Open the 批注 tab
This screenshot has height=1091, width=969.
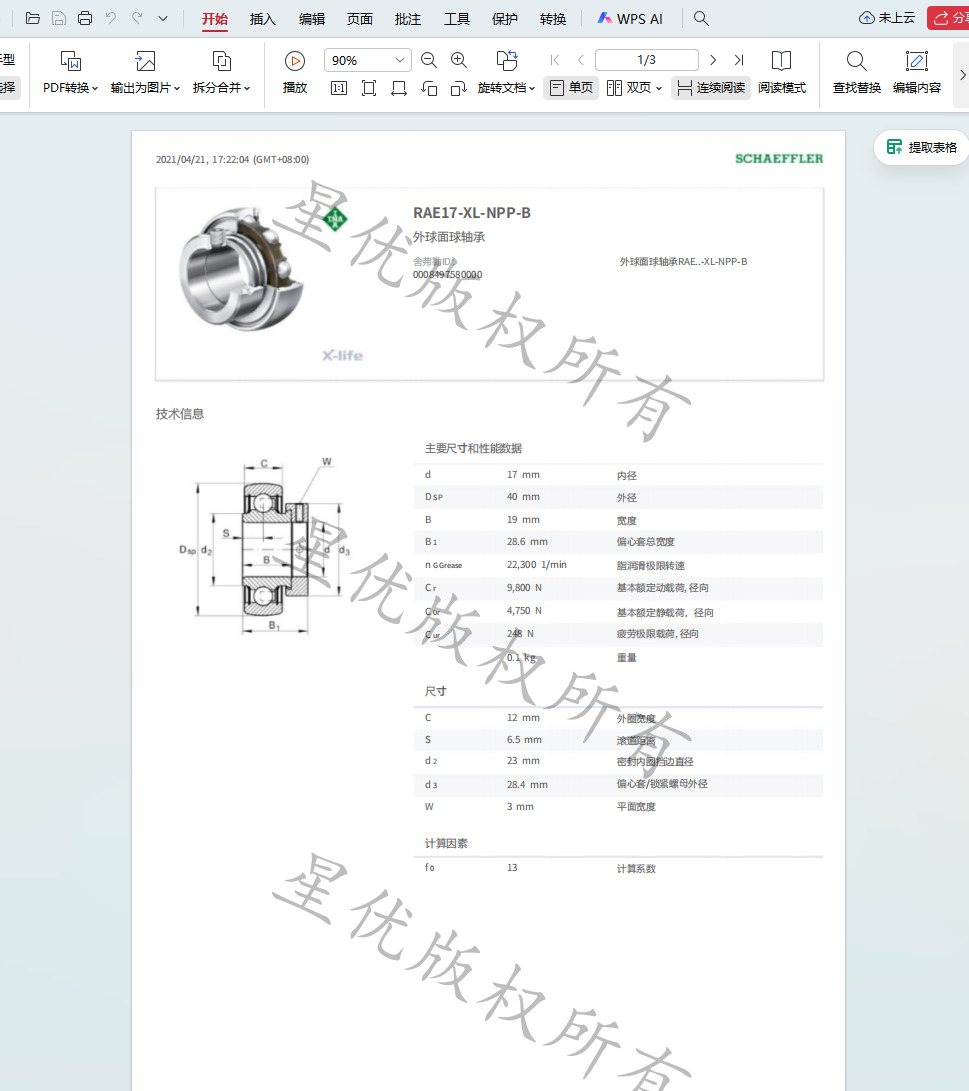408,19
